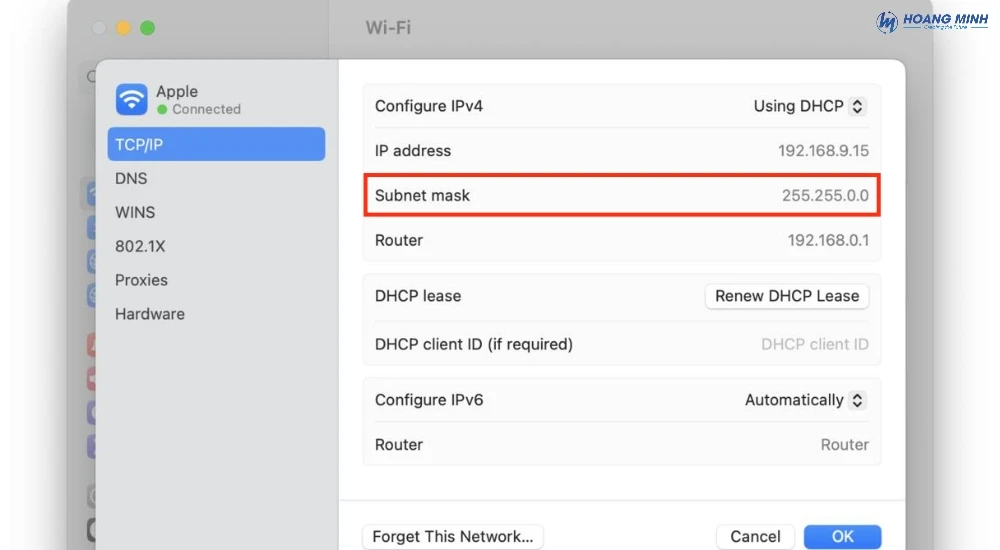1000x550 pixels.
Task: Click the Configure IPv4 label
Action: tap(429, 106)
